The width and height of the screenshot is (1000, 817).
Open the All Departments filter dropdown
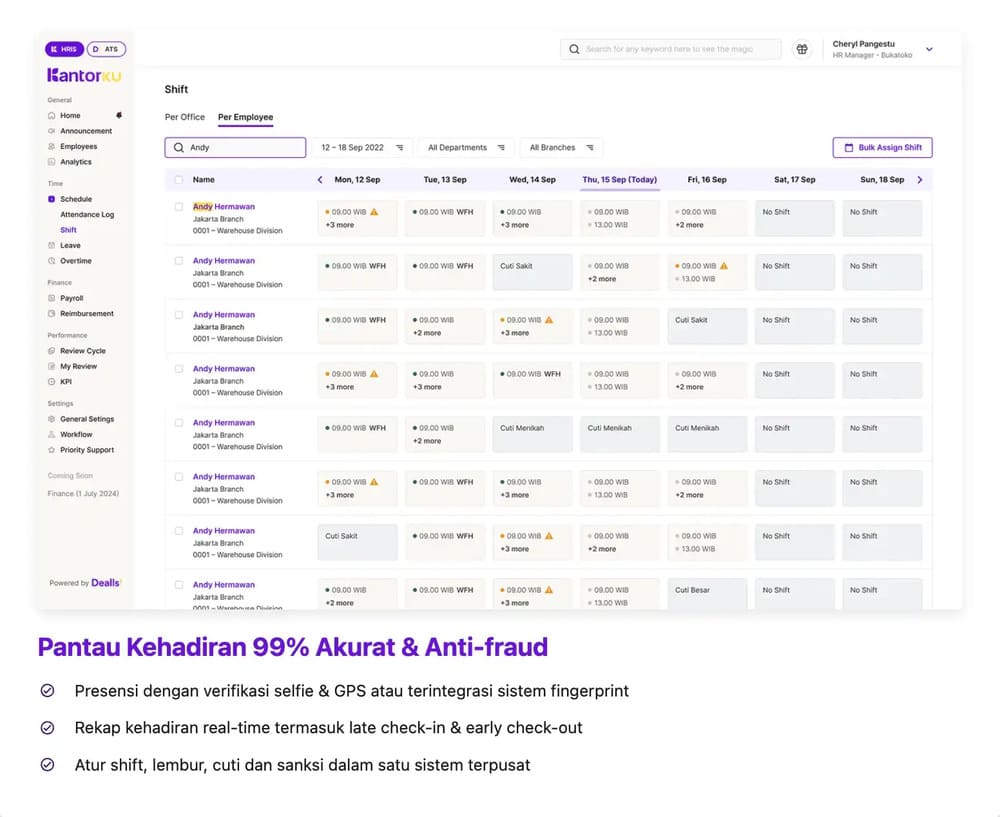(x=464, y=147)
